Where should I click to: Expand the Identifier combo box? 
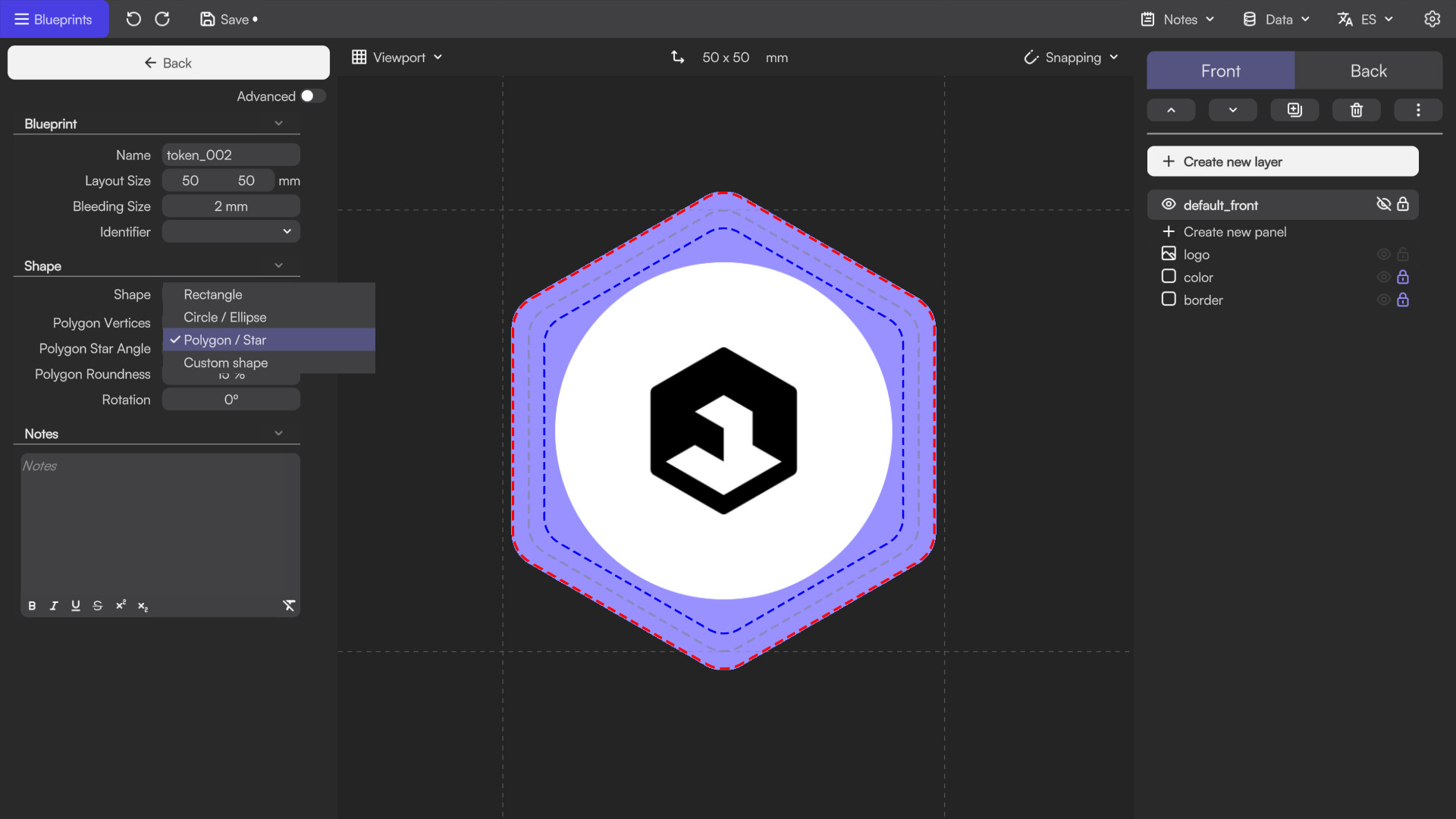point(231,231)
